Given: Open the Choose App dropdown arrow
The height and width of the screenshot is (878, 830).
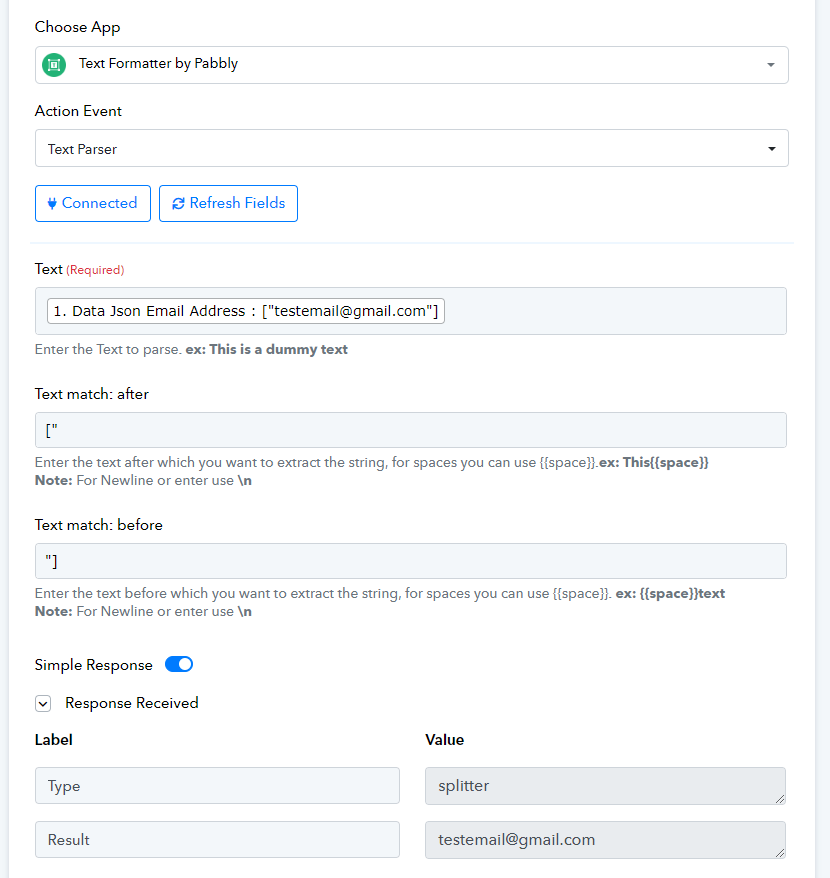Looking at the screenshot, I should tap(771, 65).
